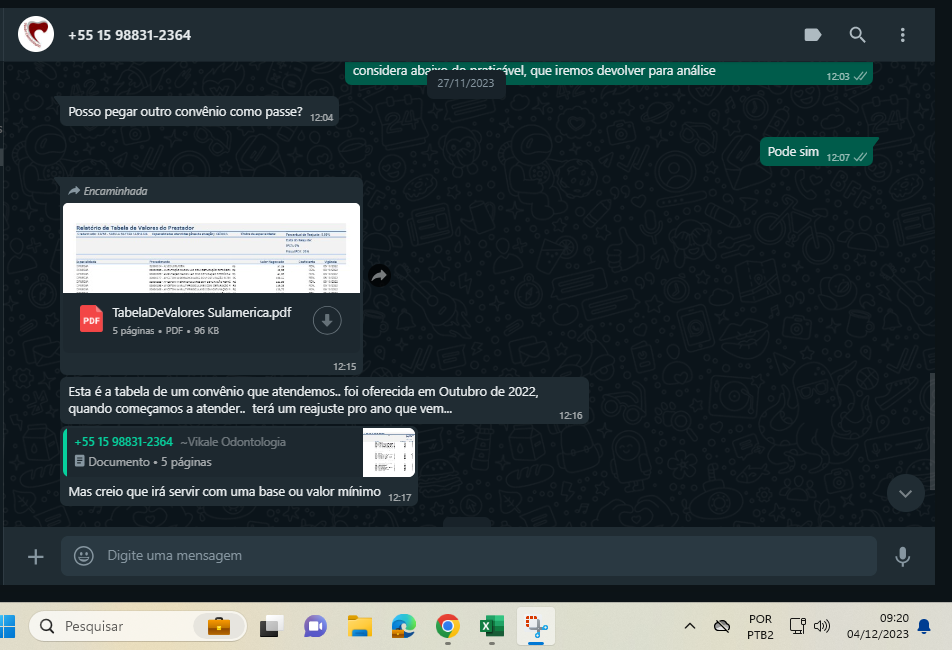Click the Windows taskbar search box
952x650 pixels.
pos(138,626)
